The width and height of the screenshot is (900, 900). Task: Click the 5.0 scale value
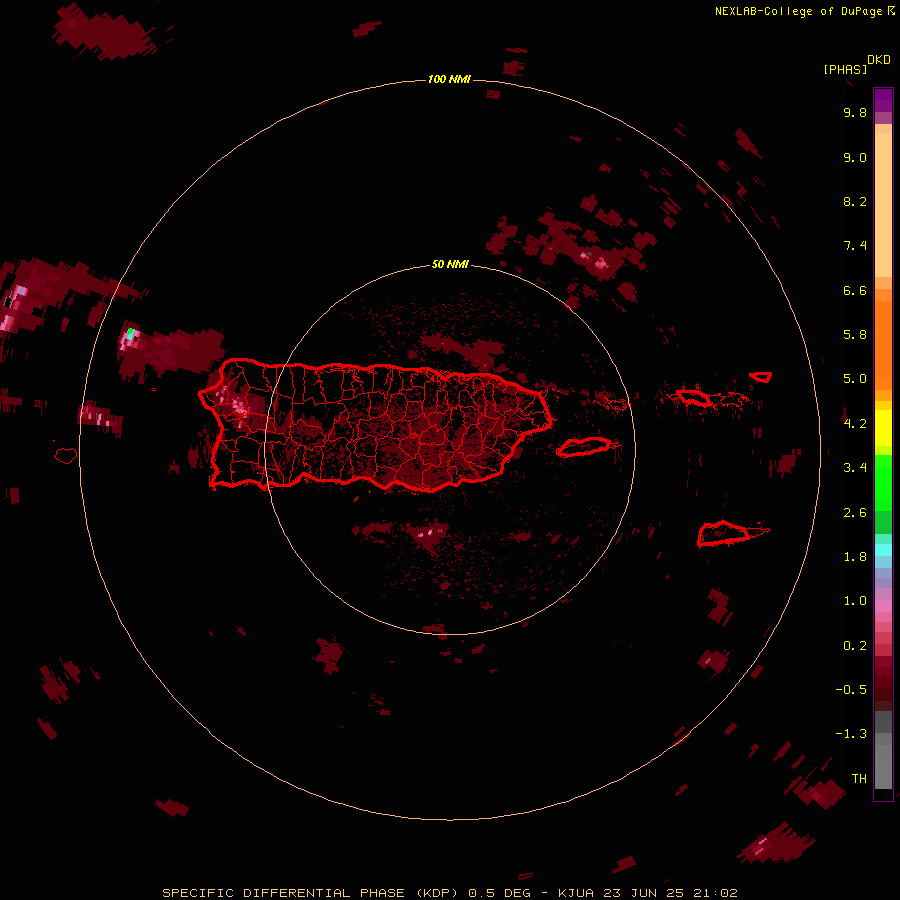[855, 379]
